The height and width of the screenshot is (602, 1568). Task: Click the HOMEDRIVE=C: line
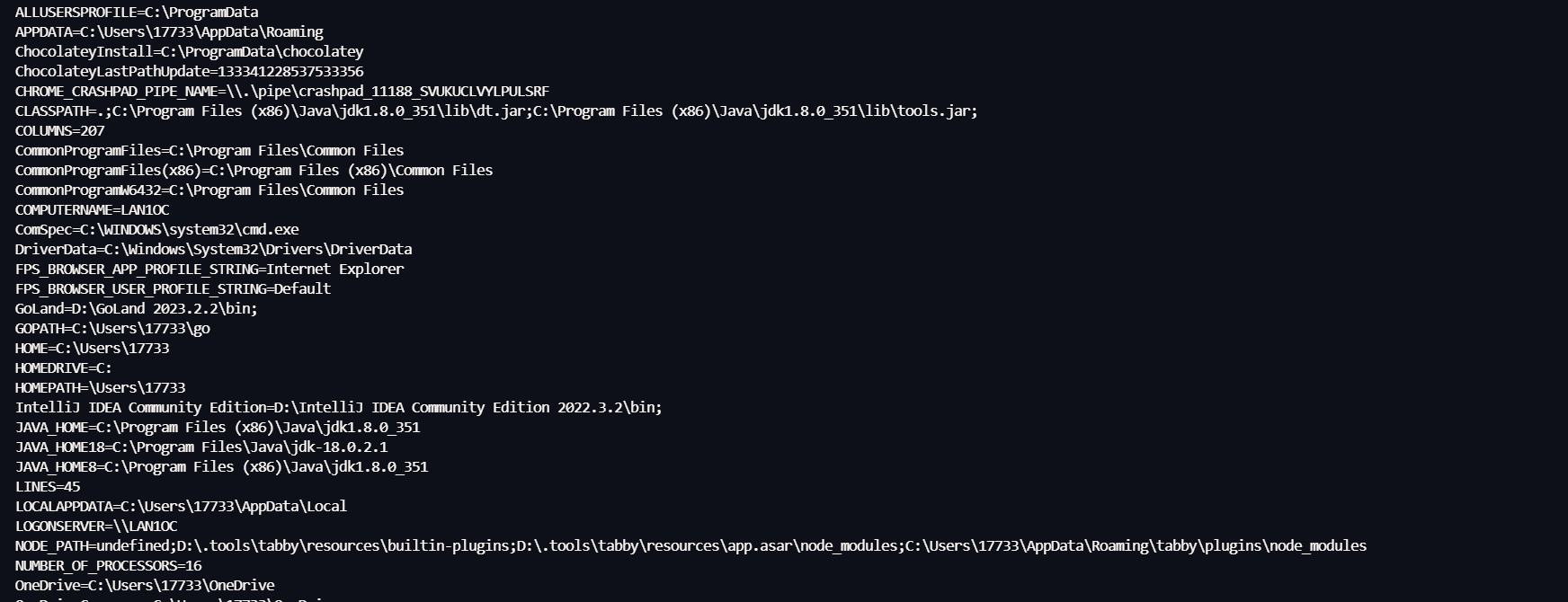[x=63, y=368]
